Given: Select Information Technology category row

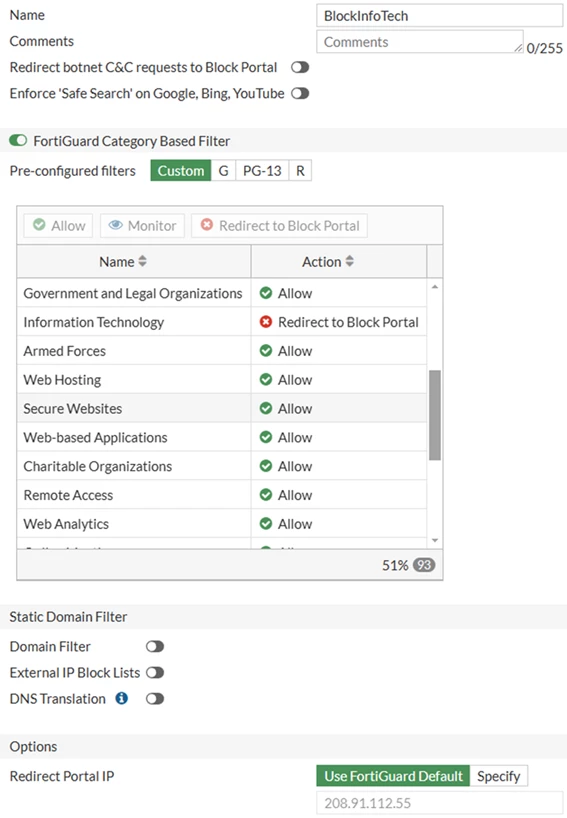Looking at the screenshot, I should pos(222,322).
